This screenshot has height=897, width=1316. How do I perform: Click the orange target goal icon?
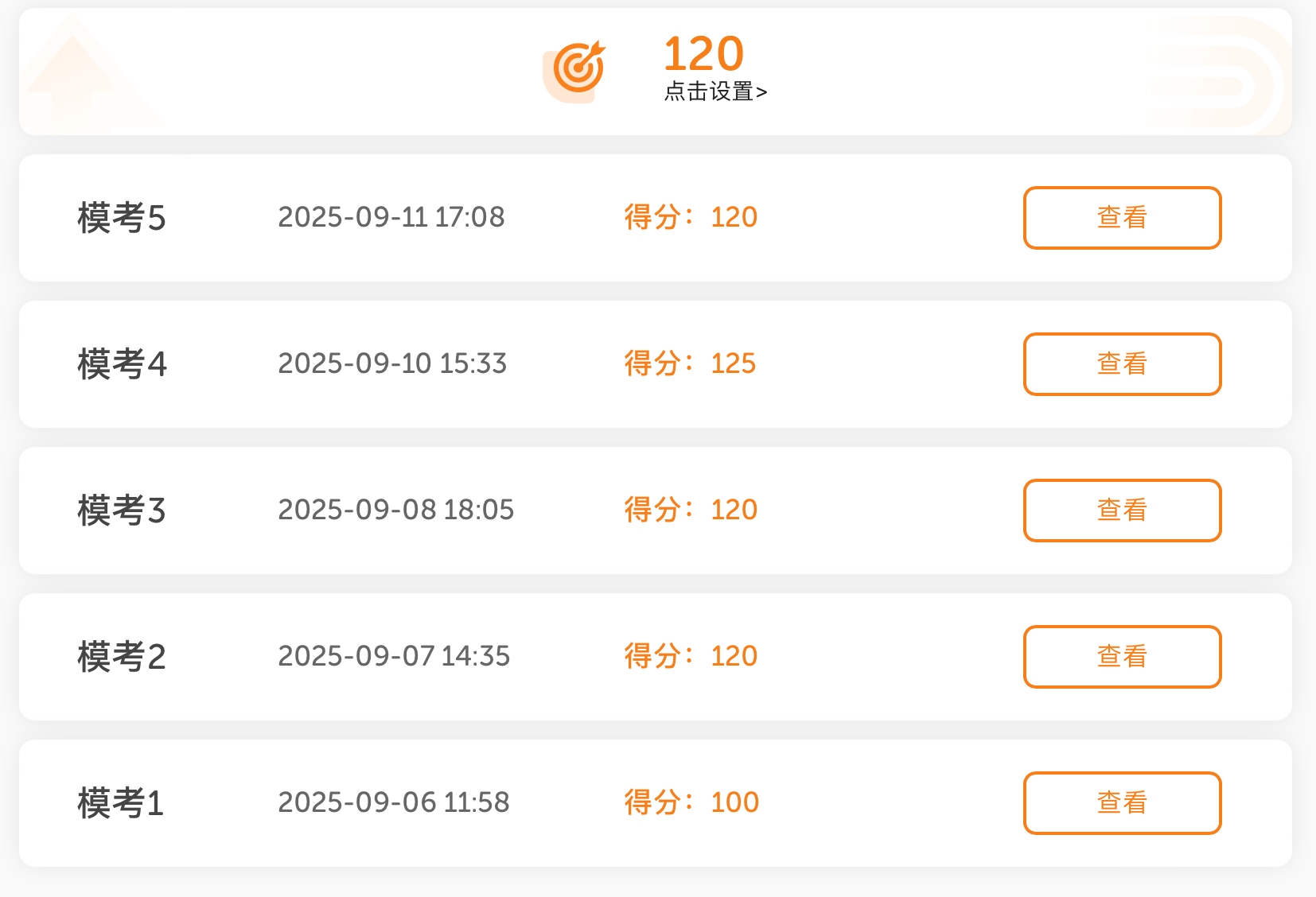[577, 70]
